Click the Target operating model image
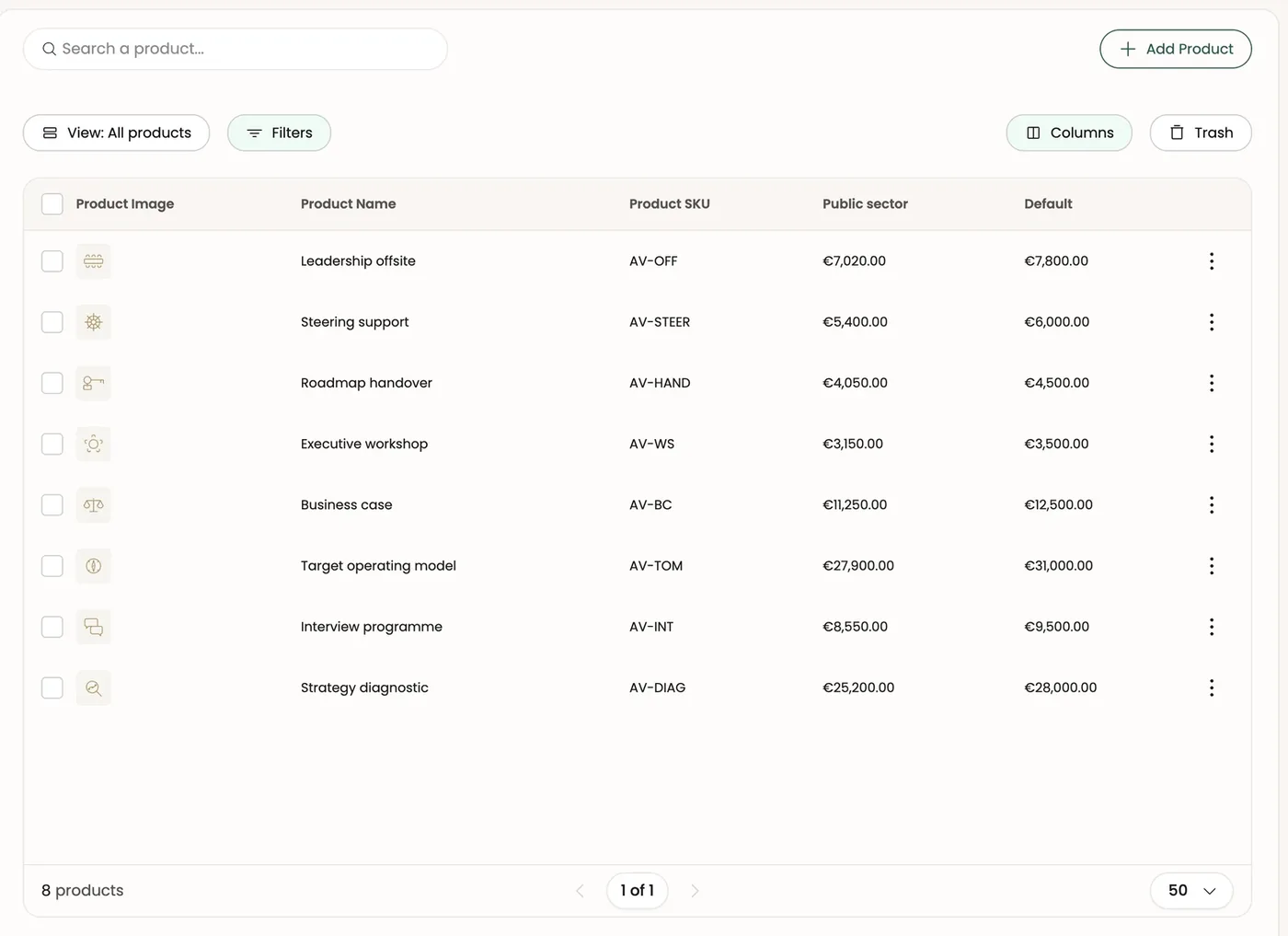Screen dimensions: 1288x936 click(93, 566)
